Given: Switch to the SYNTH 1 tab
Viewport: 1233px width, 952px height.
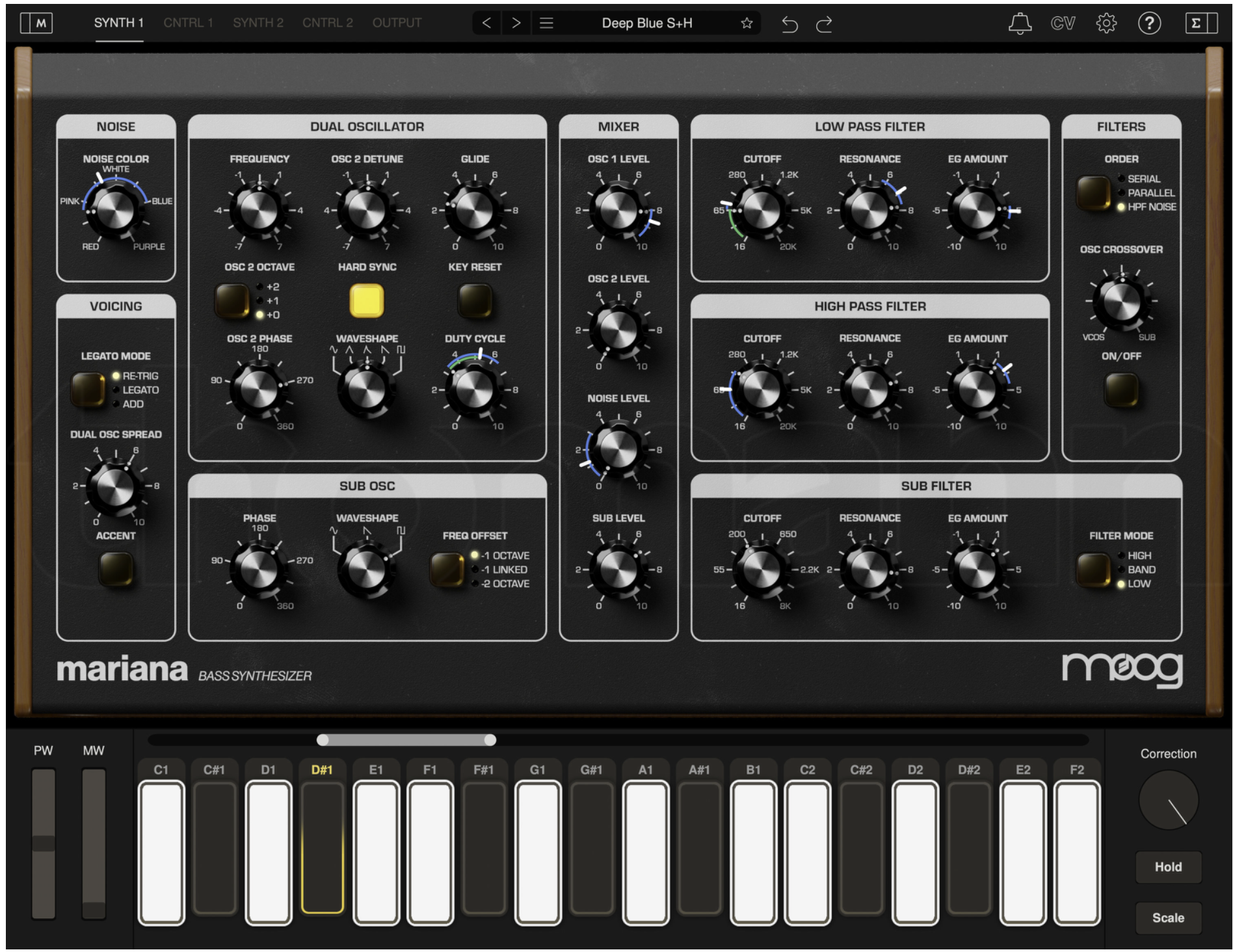Looking at the screenshot, I should coord(118,23).
